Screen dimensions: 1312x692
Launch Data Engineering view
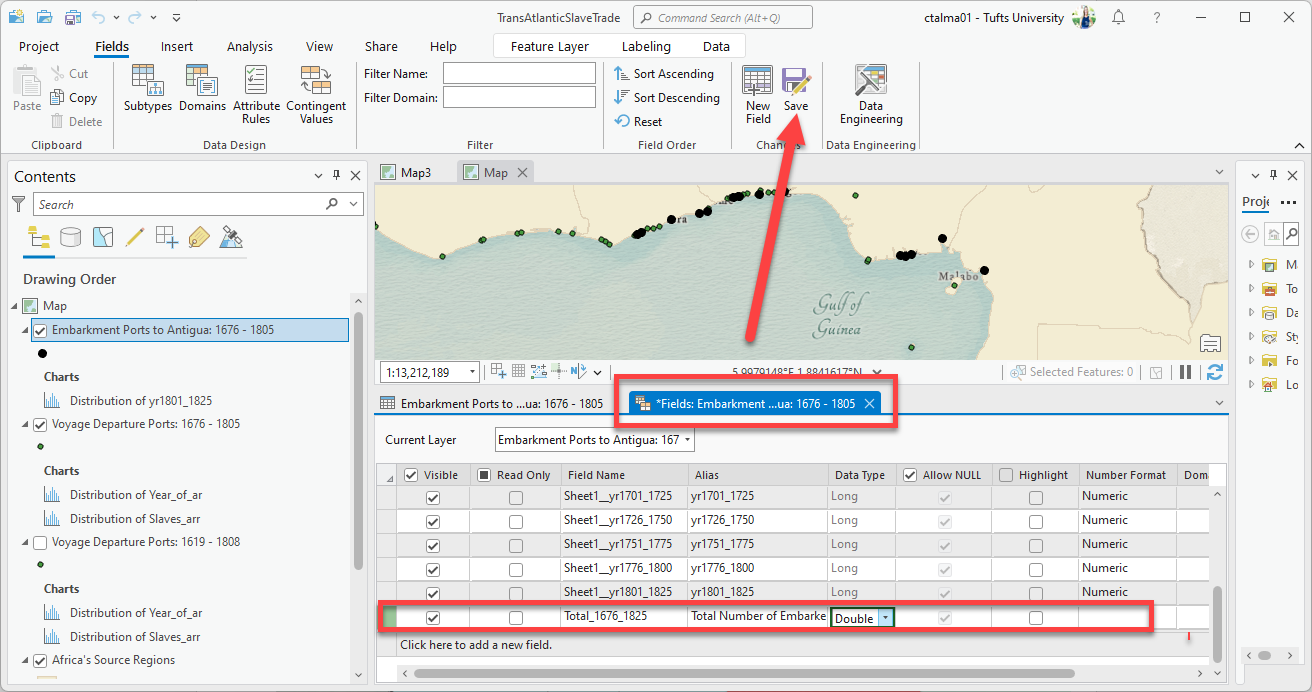coord(870,92)
